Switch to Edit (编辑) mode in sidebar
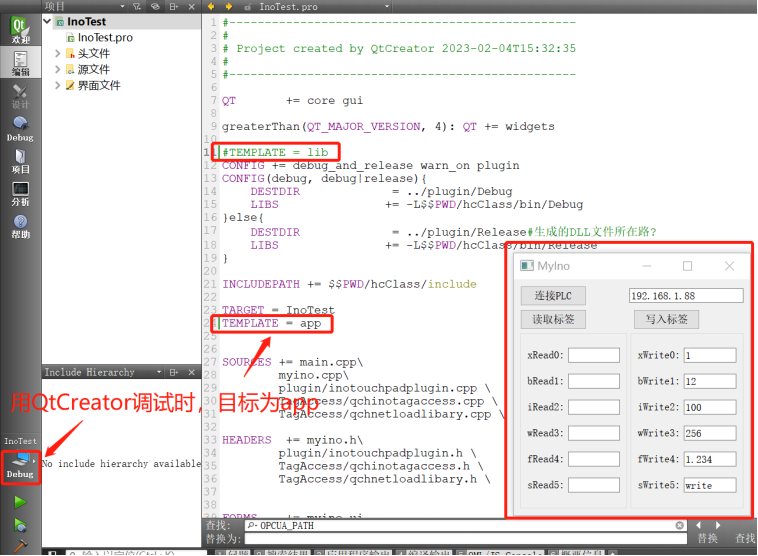This screenshot has width=758, height=556. pyautogui.click(x=20, y=63)
